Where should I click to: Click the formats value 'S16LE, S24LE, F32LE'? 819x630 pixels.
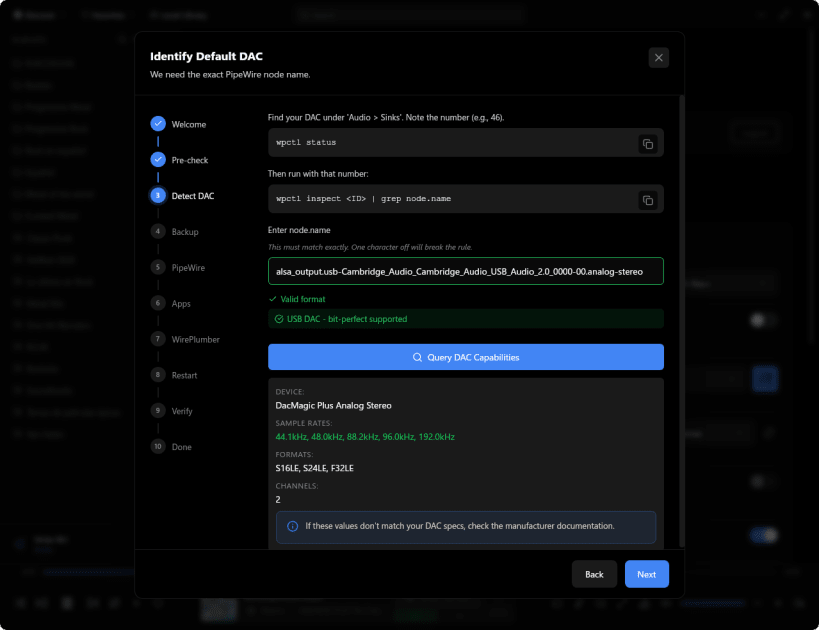pyautogui.click(x=314, y=468)
